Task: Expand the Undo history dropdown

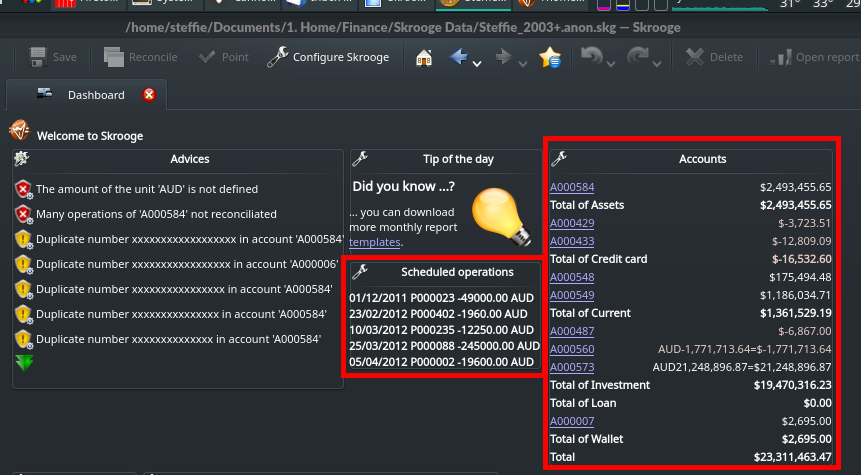Action: 611,64
